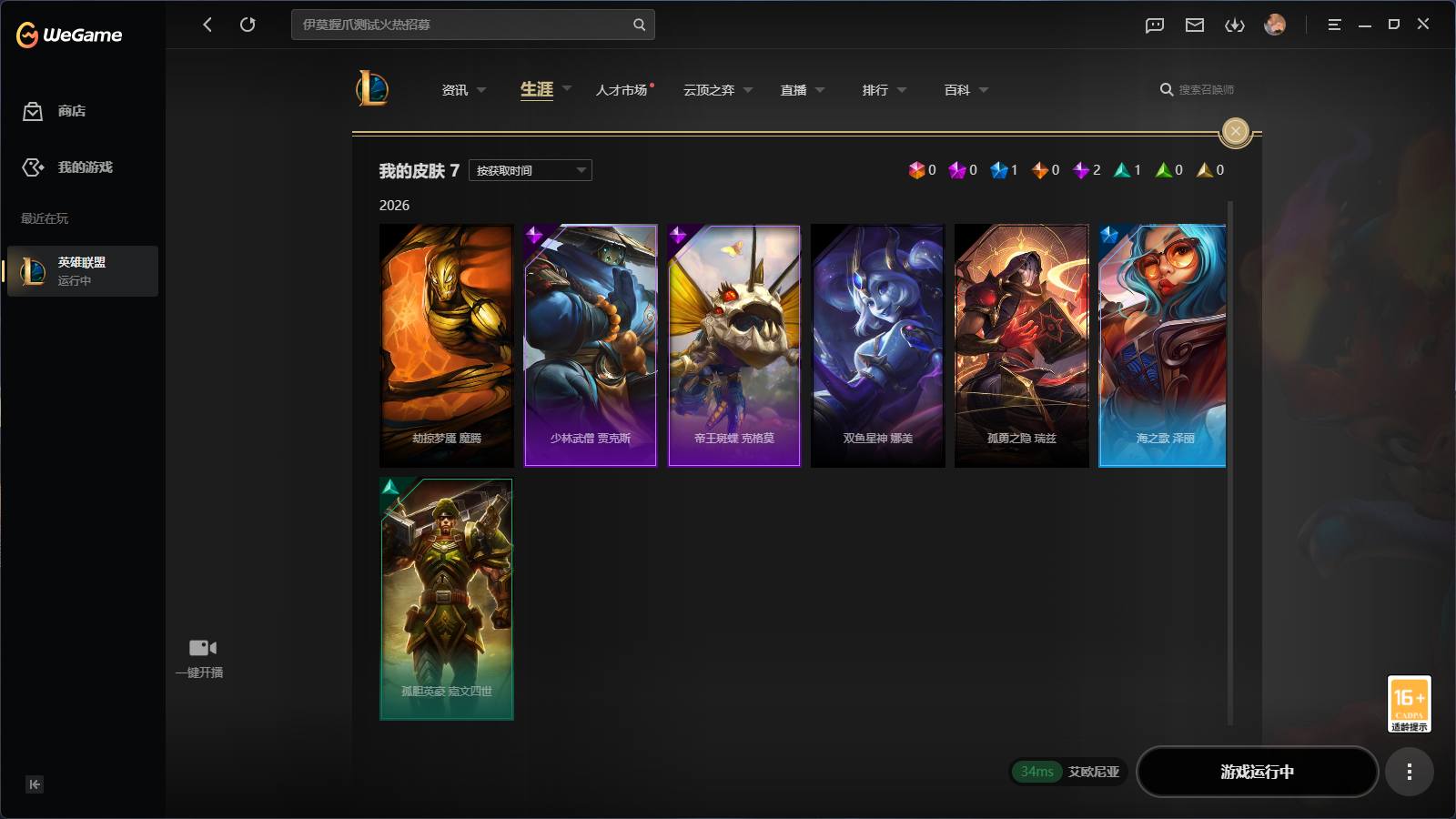Click the 16+ age rating badge

[x=1409, y=703]
